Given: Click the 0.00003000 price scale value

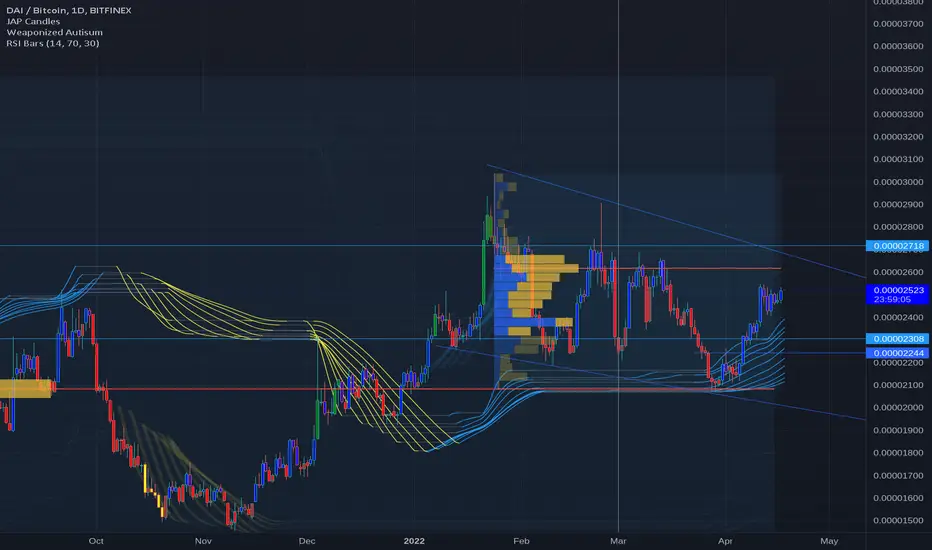Looking at the screenshot, I should point(898,182).
